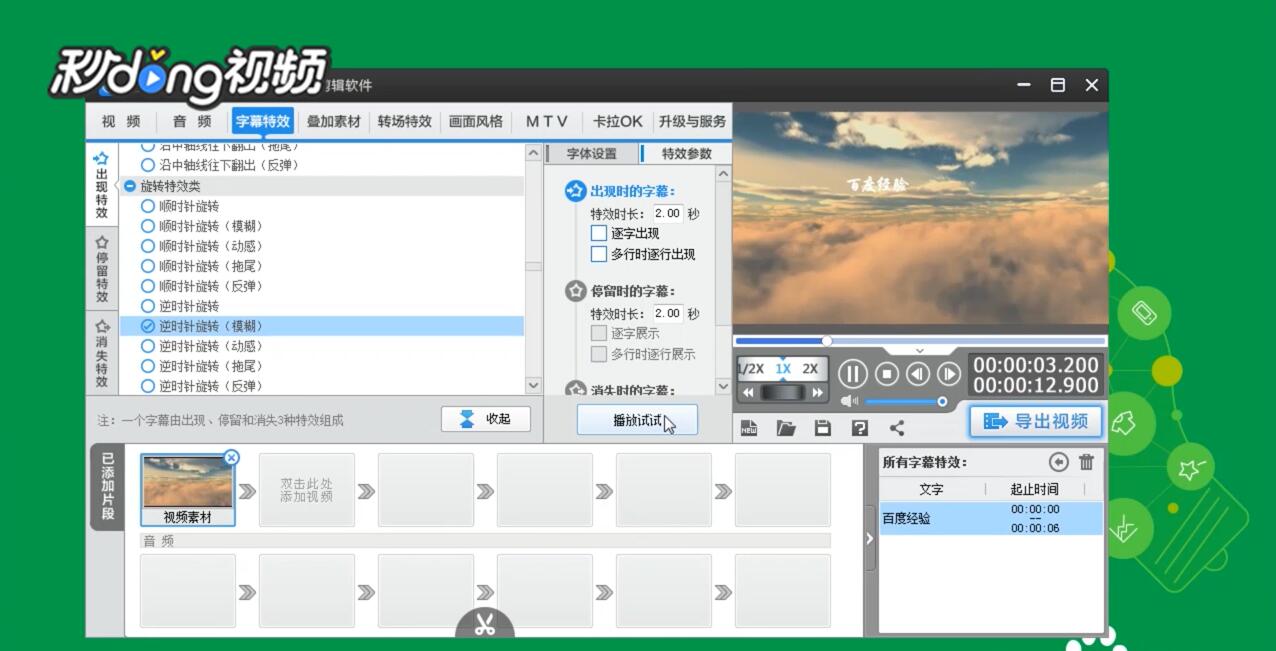The height and width of the screenshot is (651, 1276).
Task: Collapse the 旋转特效类 effect category
Action: click(x=130, y=186)
